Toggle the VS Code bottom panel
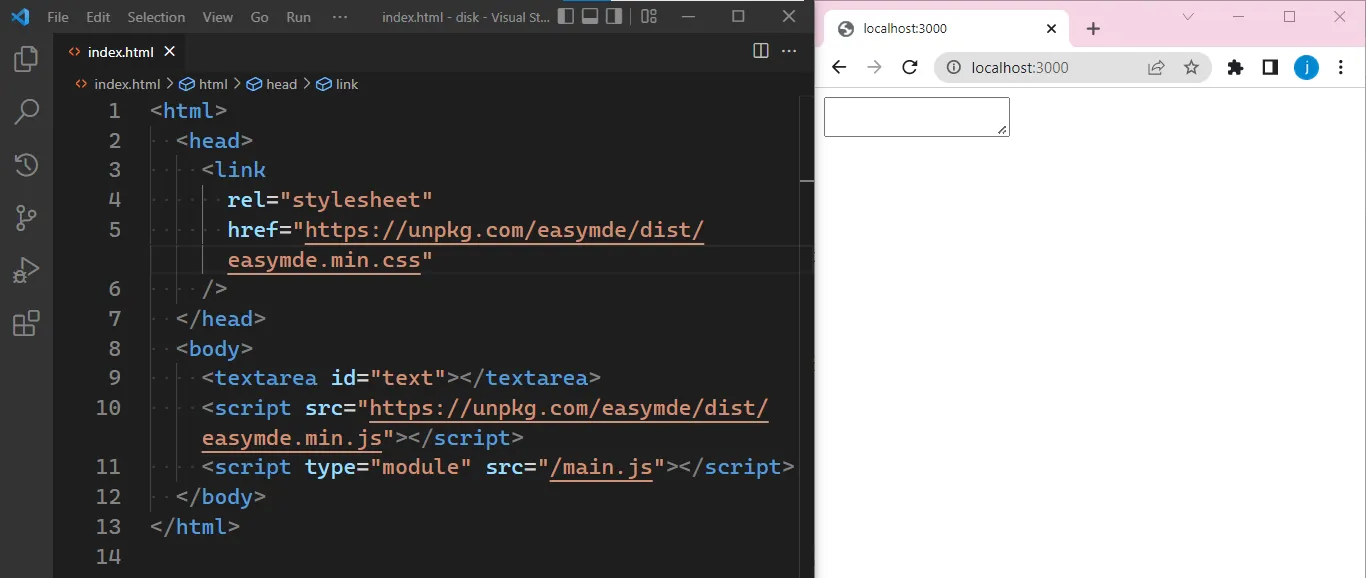Viewport: 1366px width, 578px height. point(590,16)
